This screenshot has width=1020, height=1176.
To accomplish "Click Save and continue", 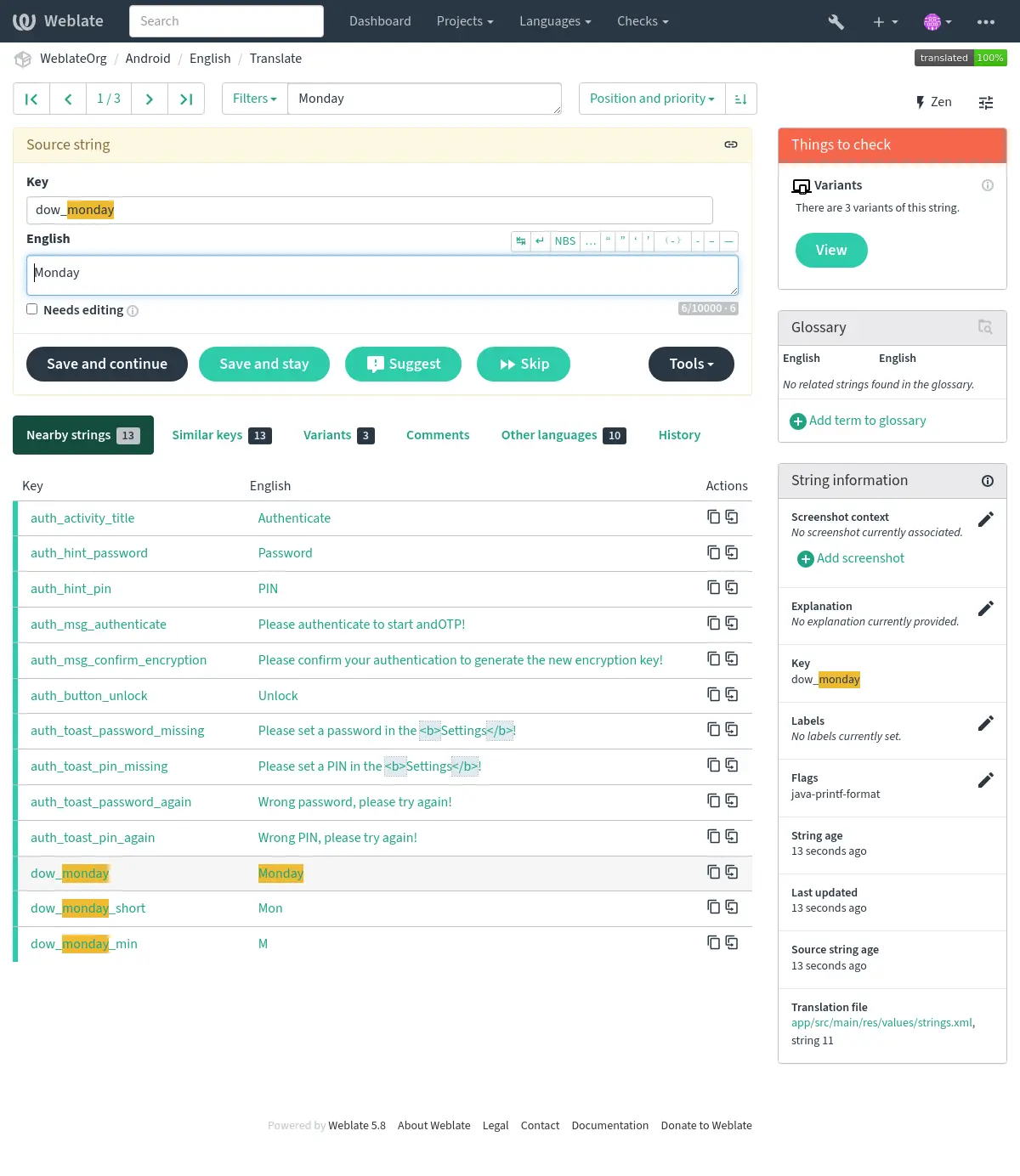I will pyautogui.click(x=107, y=365).
